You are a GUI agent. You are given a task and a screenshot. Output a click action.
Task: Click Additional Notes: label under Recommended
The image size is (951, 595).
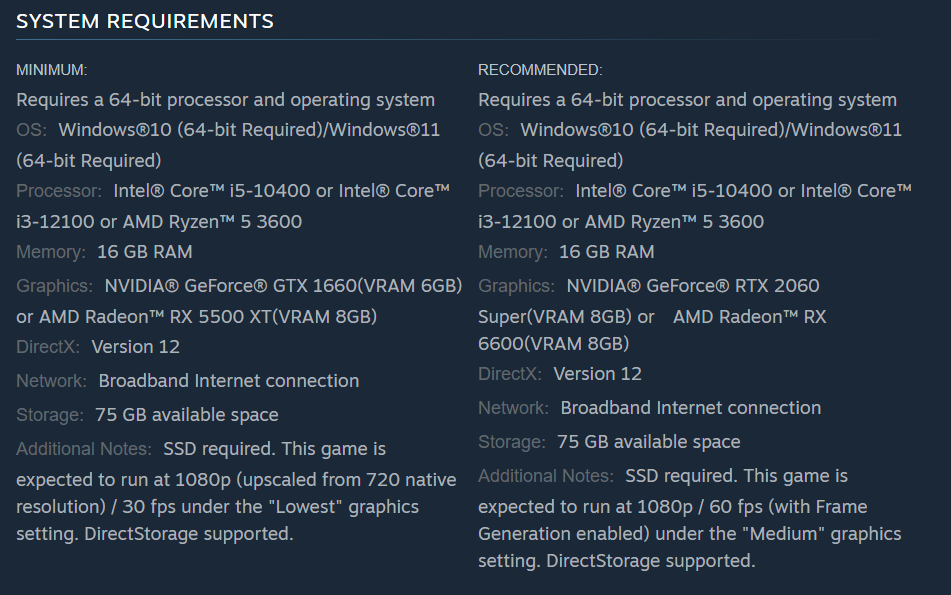546,476
